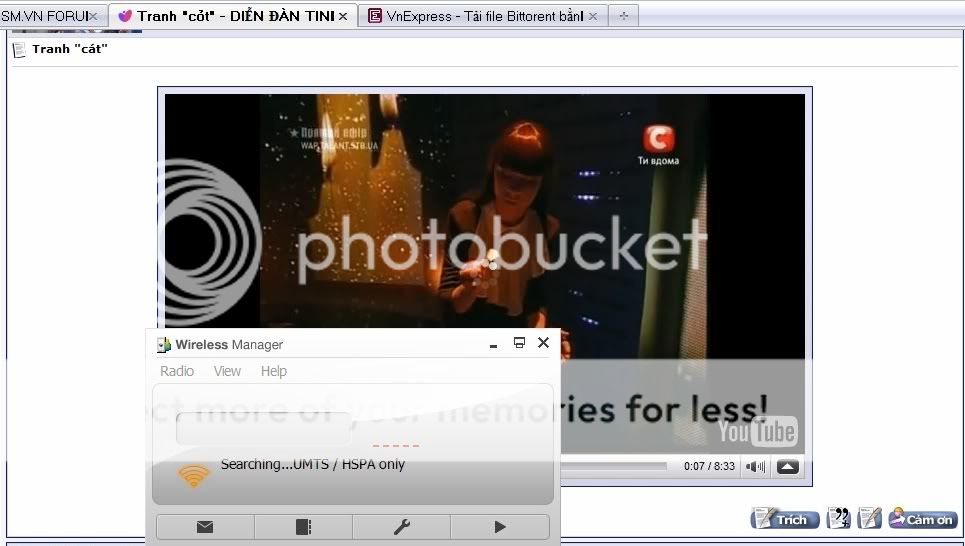
Task: Open the Radio menu
Action: tap(177, 371)
